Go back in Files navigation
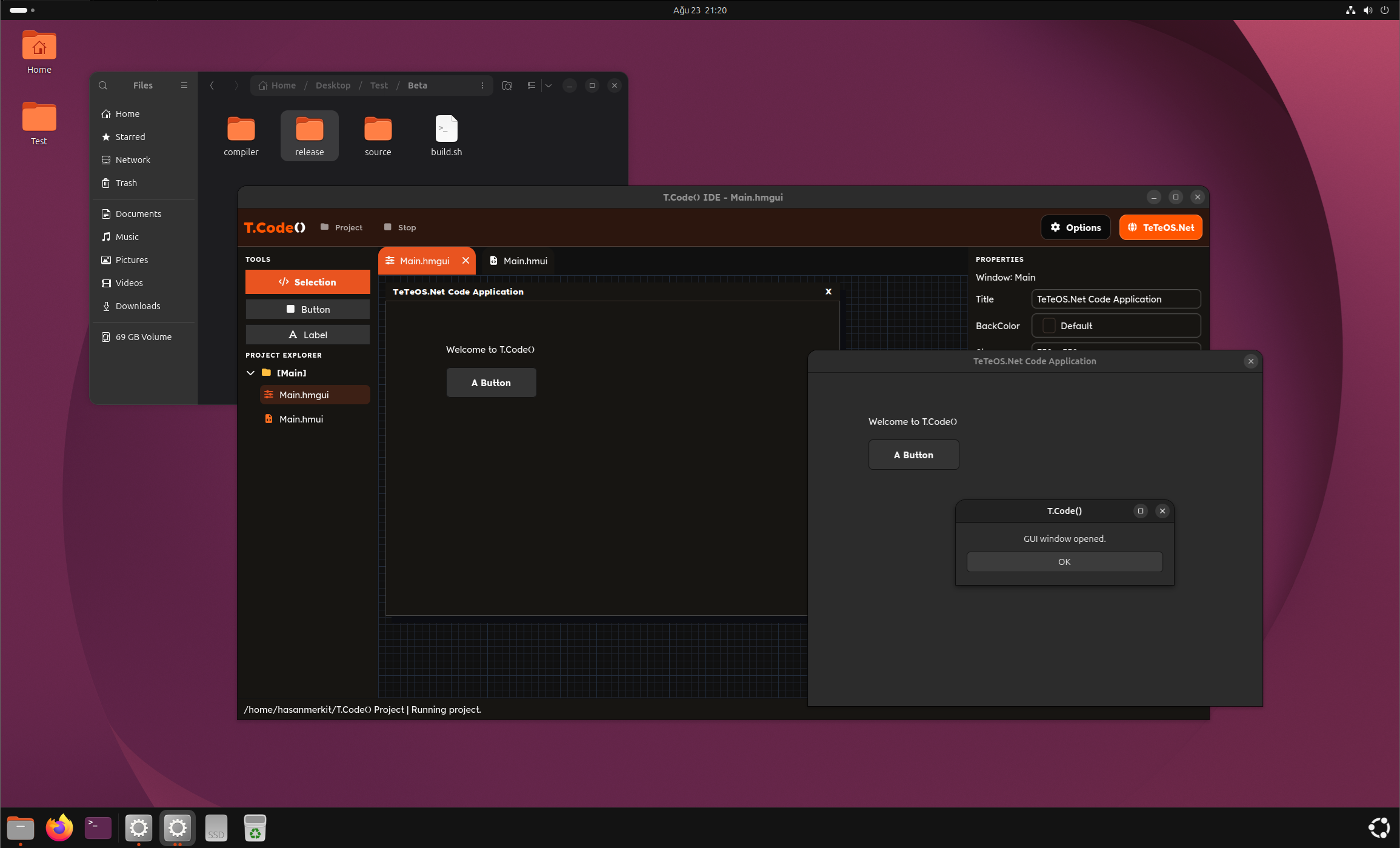Screen dimensions: 1400x848 coord(212,85)
